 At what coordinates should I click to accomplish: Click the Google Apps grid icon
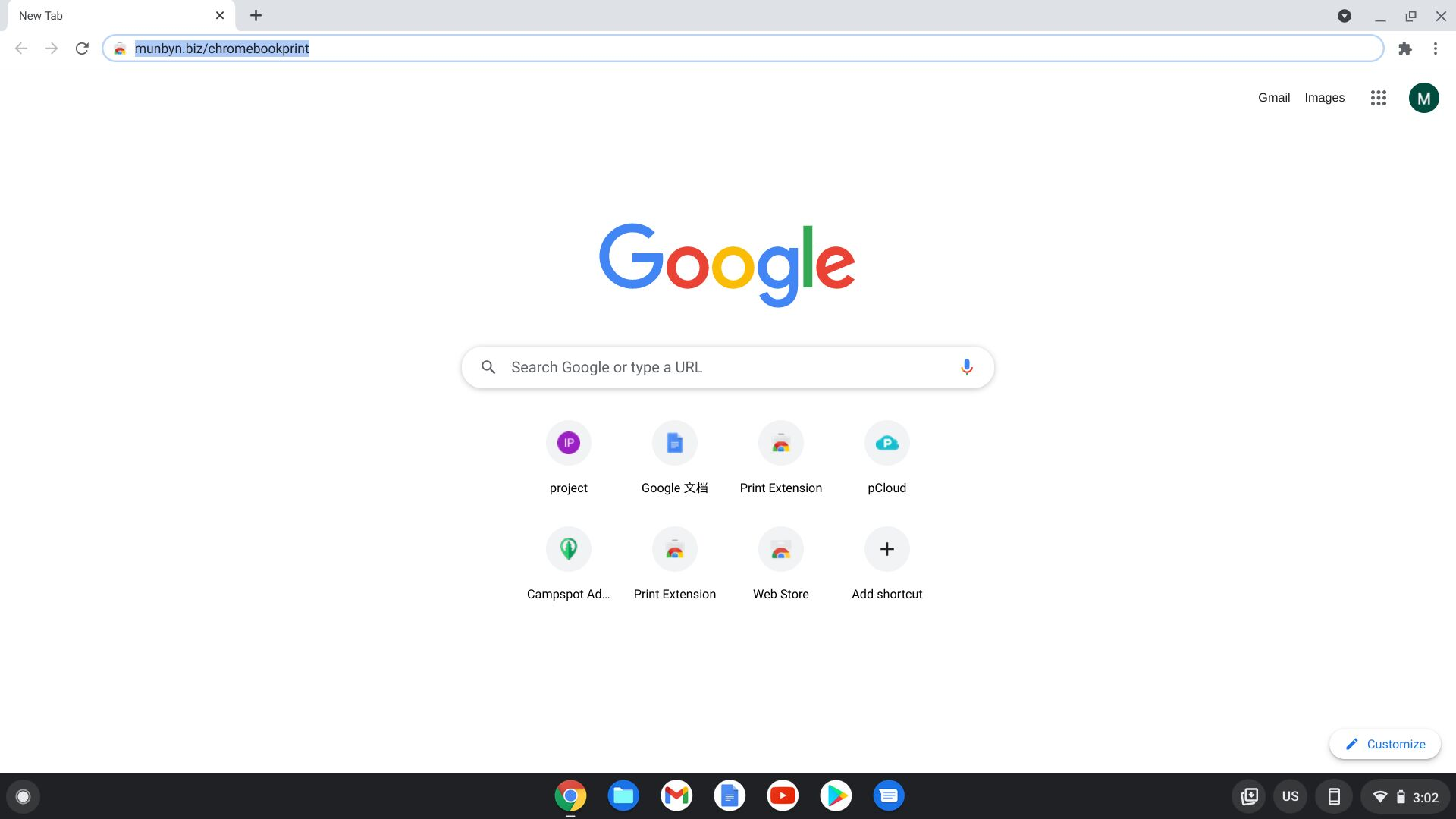coord(1378,97)
